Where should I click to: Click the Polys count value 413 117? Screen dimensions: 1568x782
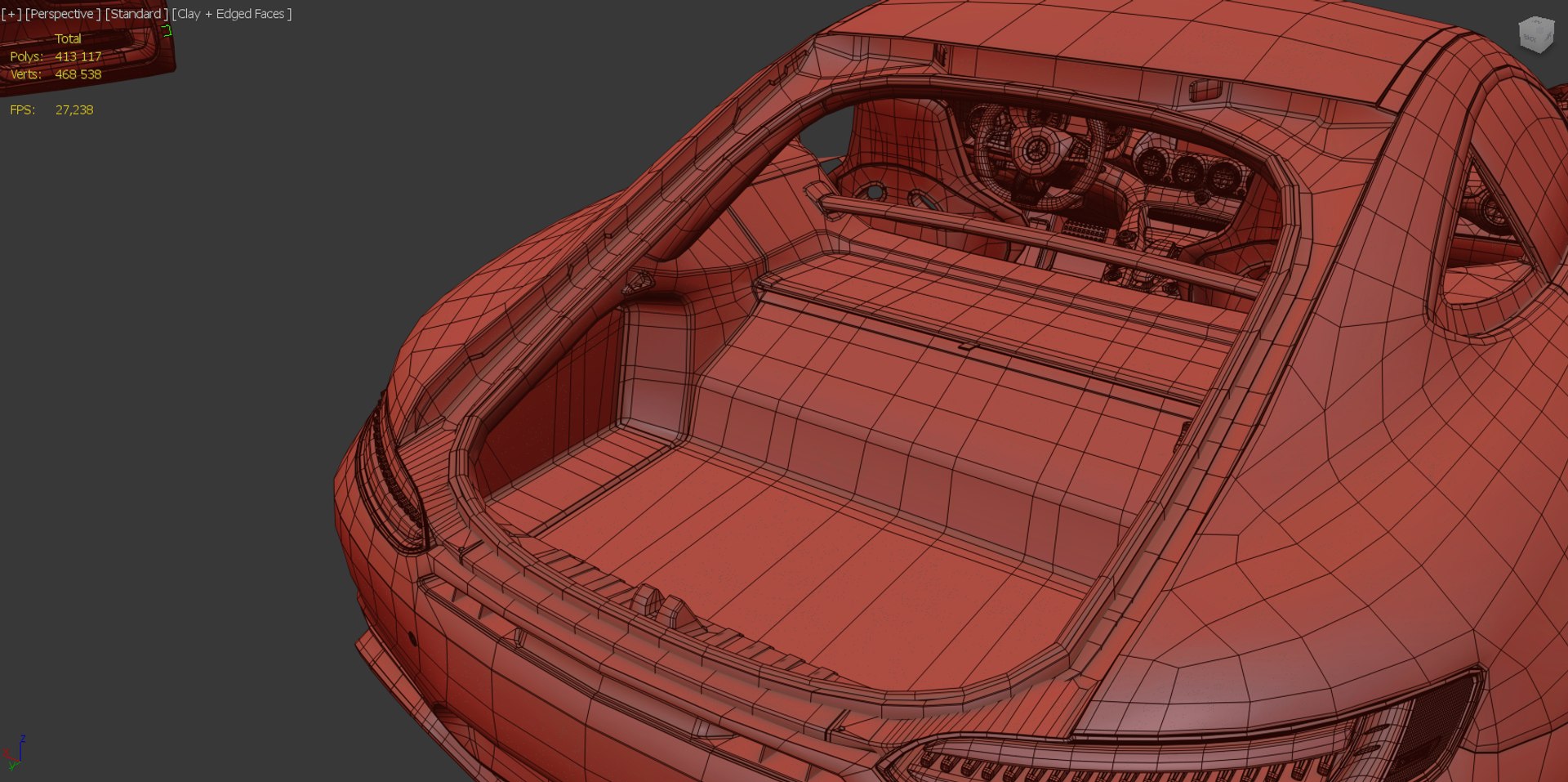78,56
